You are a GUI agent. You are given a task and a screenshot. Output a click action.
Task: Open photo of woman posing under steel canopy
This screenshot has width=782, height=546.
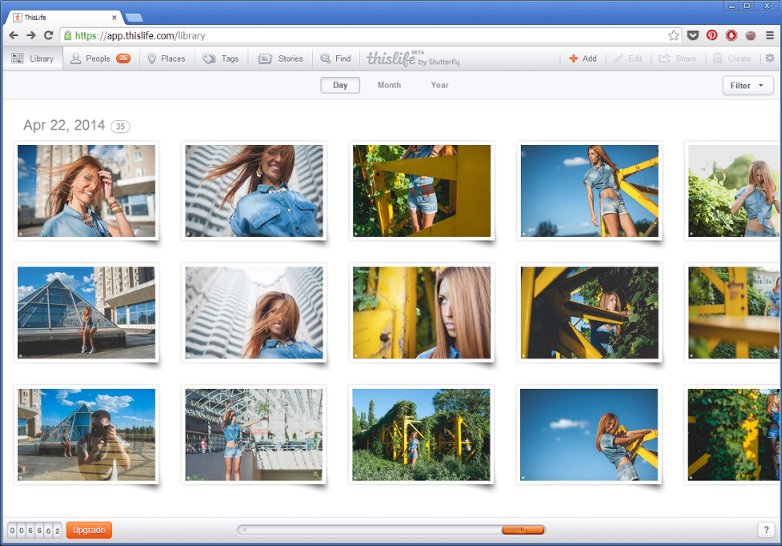pyautogui.click(x=254, y=435)
